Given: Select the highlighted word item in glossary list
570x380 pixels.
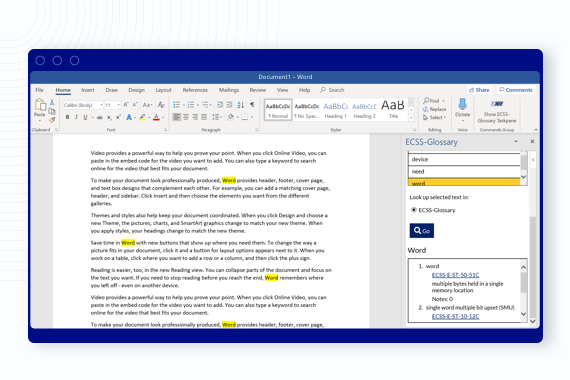Looking at the screenshot, I should tap(464, 182).
